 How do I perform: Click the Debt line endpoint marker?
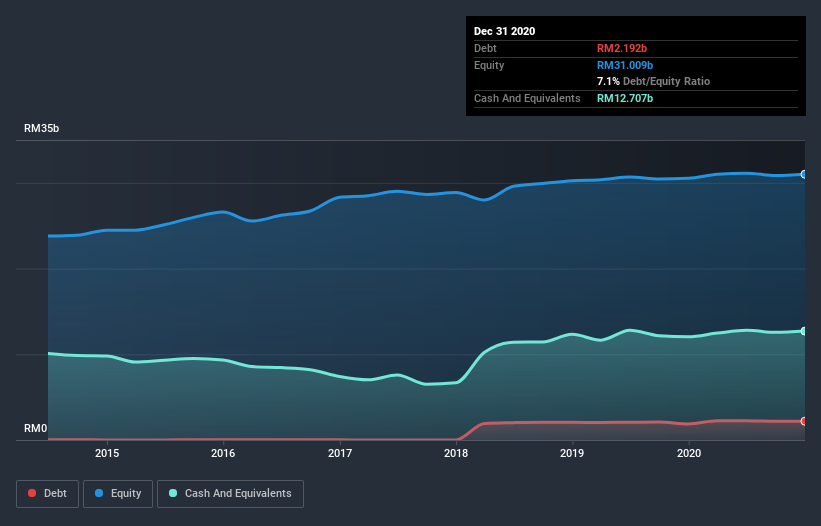tap(804, 421)
